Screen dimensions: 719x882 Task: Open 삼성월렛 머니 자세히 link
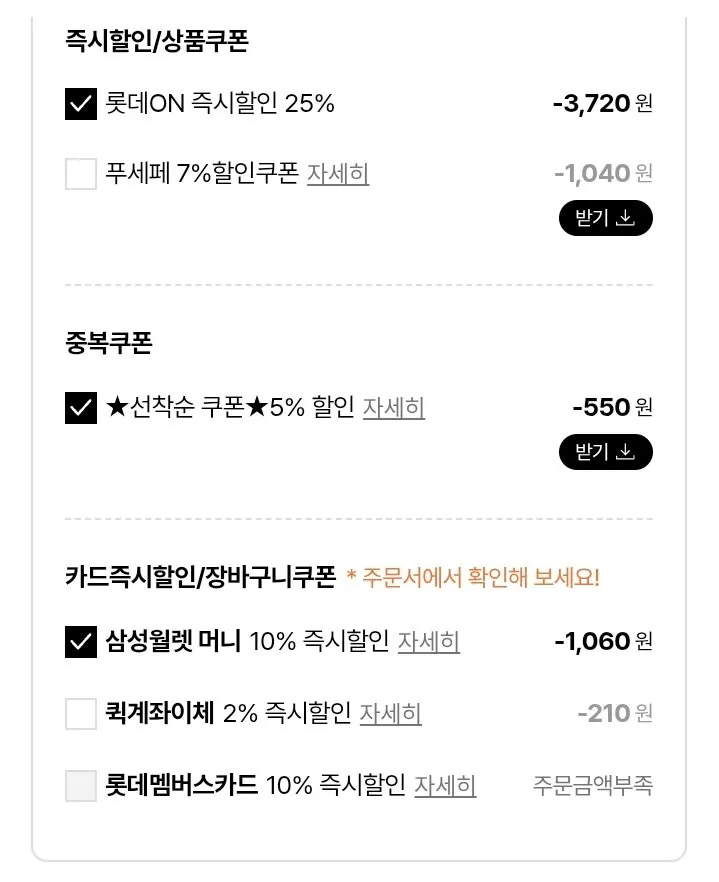pos(430,642)
